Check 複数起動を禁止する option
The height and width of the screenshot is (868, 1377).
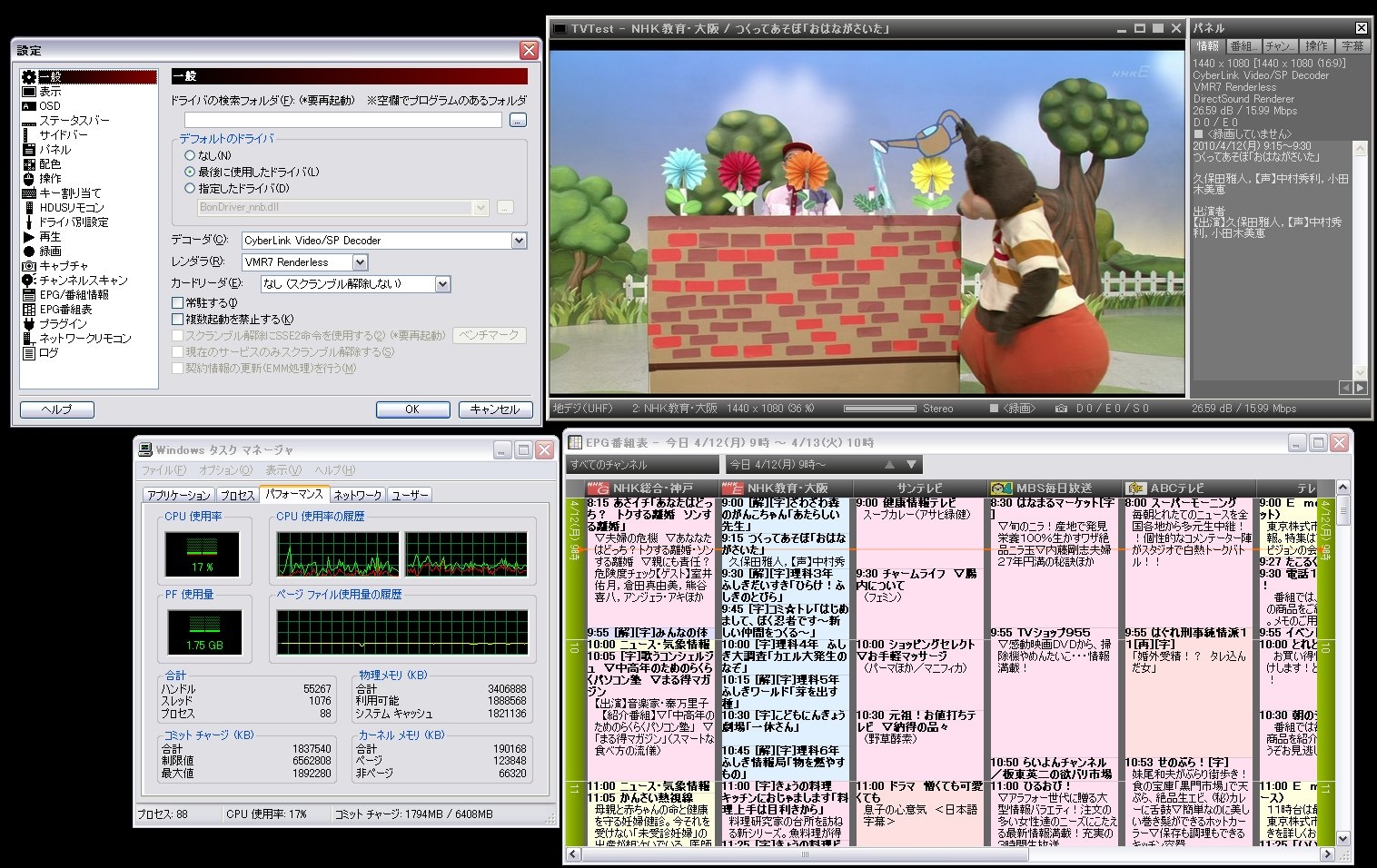tap(178, 320)
